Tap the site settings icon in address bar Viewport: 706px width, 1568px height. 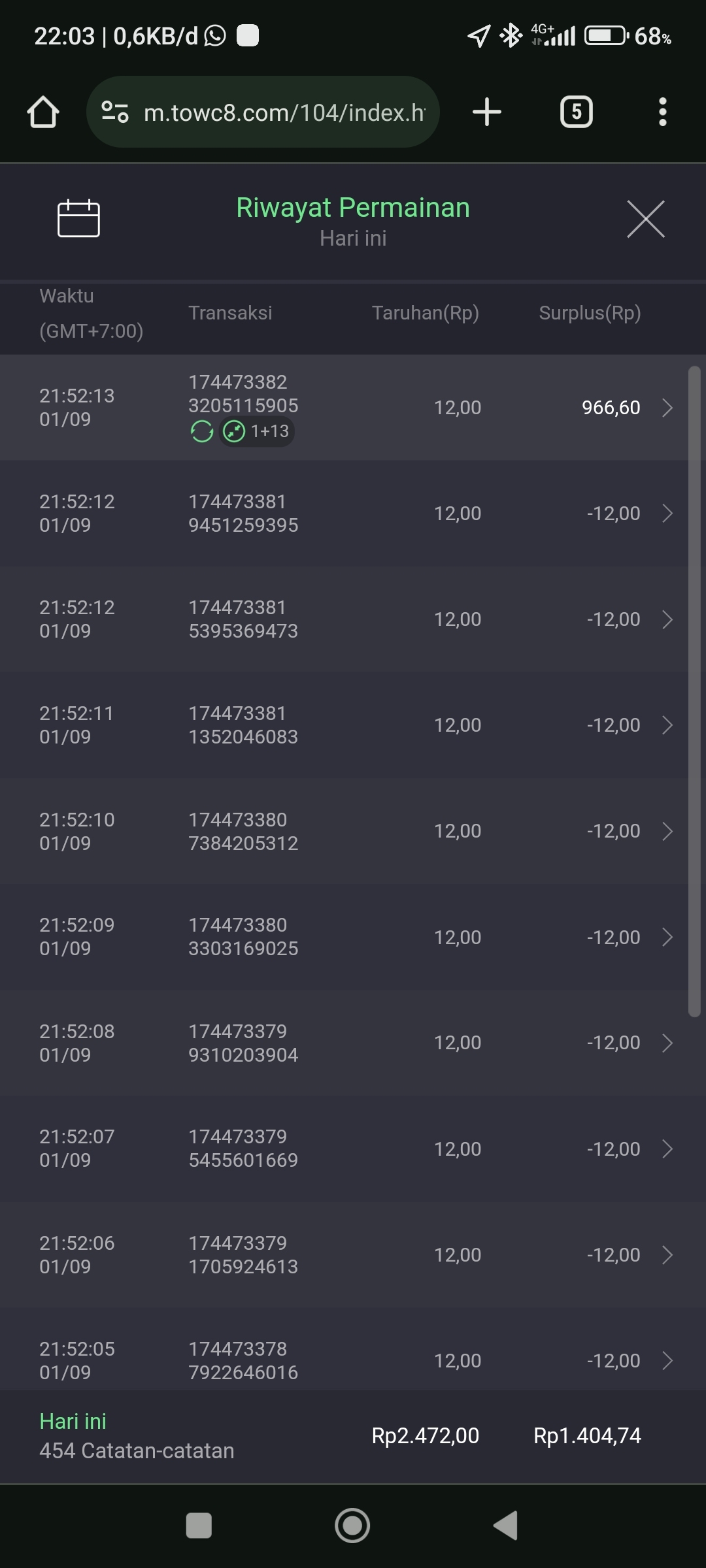coord(115,112)
